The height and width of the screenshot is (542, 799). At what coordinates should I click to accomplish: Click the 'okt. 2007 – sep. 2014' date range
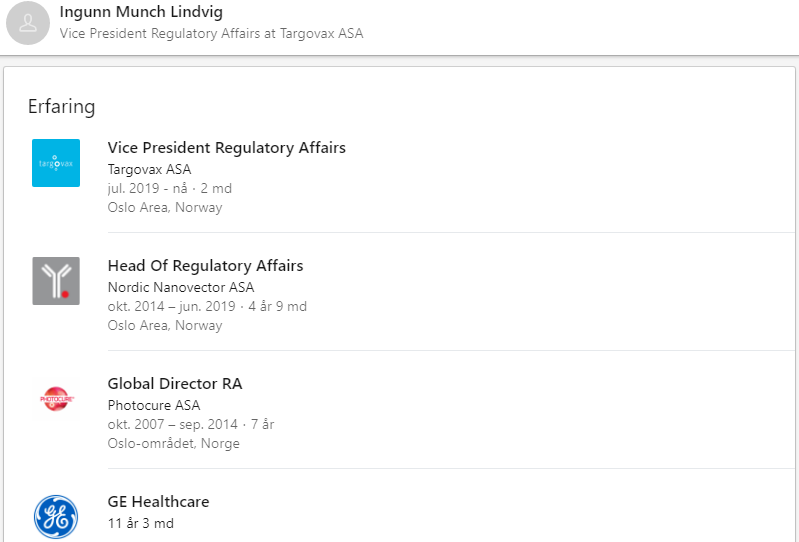point(173,424)
